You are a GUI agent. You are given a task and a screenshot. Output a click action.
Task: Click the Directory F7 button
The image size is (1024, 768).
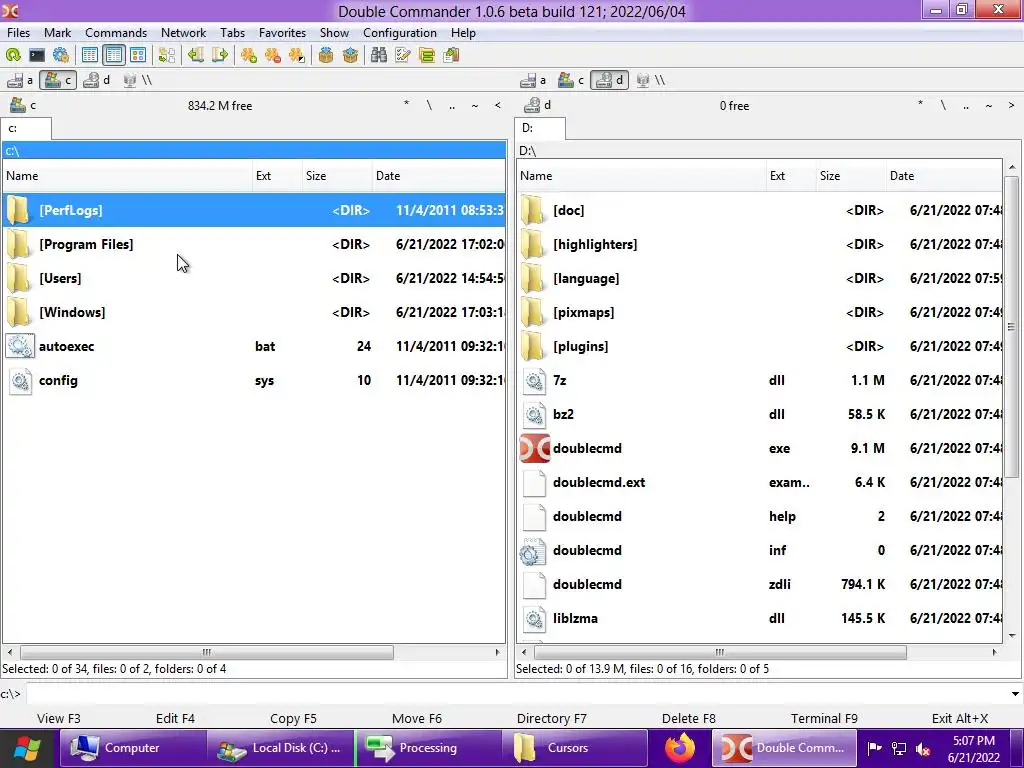552,718
